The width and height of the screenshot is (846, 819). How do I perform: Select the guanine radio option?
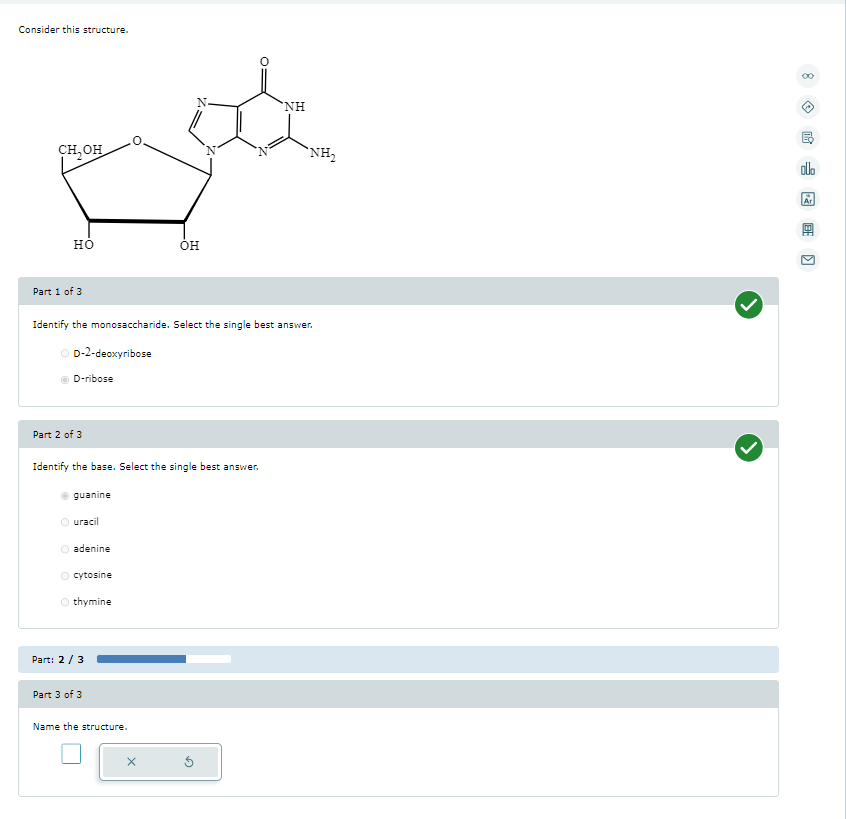coord(64,494)
